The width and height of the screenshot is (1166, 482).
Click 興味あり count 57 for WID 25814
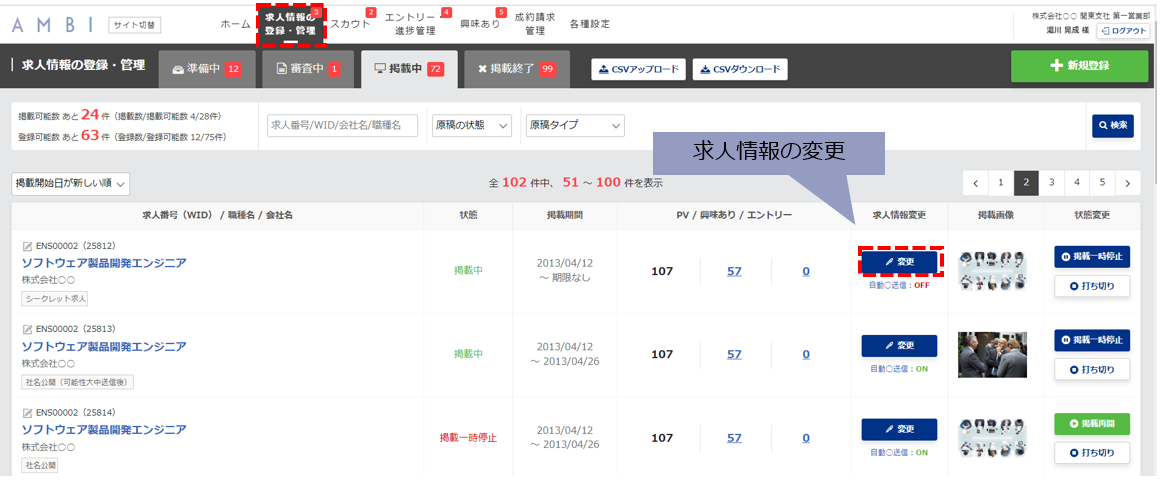(734, 438)
